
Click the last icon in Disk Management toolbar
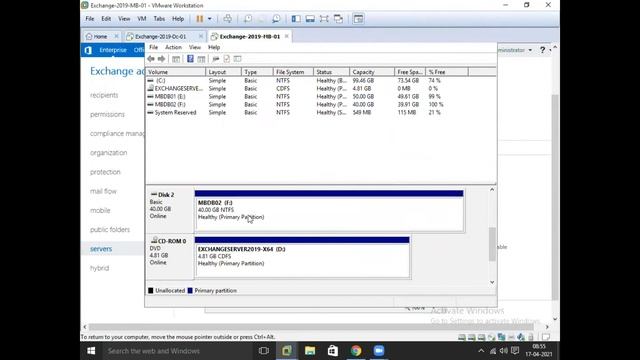point(238,59)
